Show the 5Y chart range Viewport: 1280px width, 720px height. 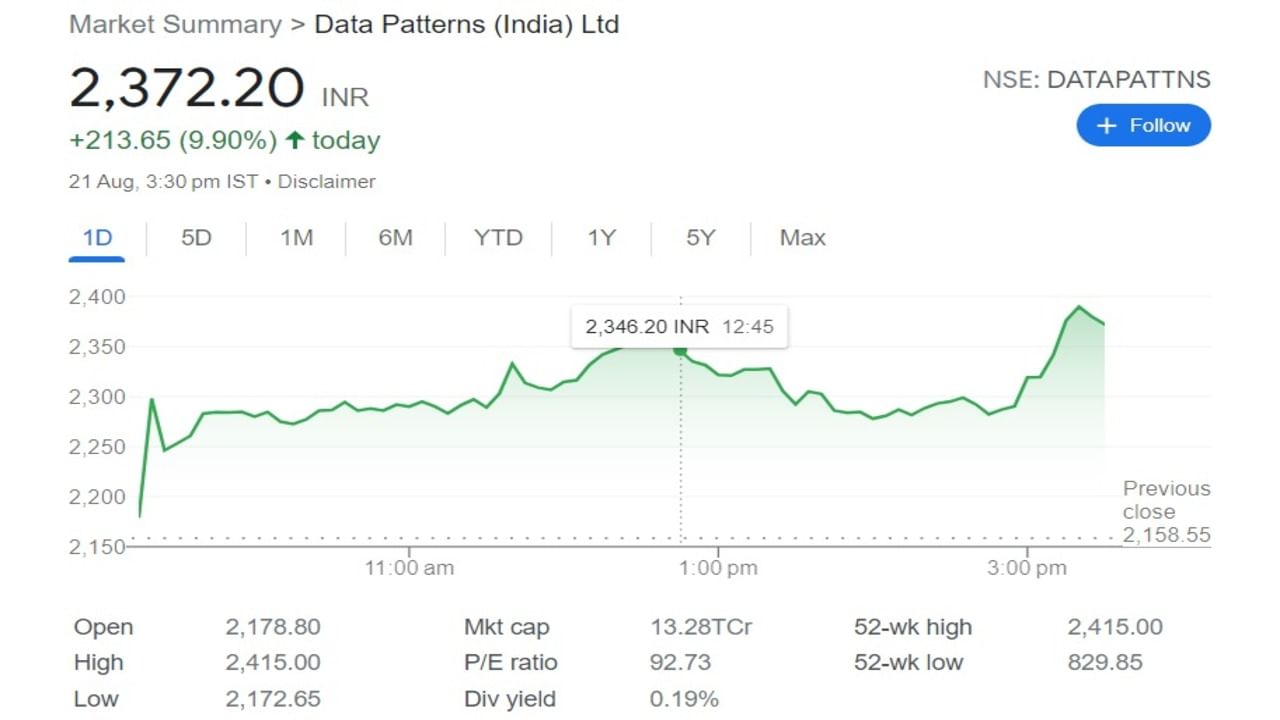tap(700, 238)
